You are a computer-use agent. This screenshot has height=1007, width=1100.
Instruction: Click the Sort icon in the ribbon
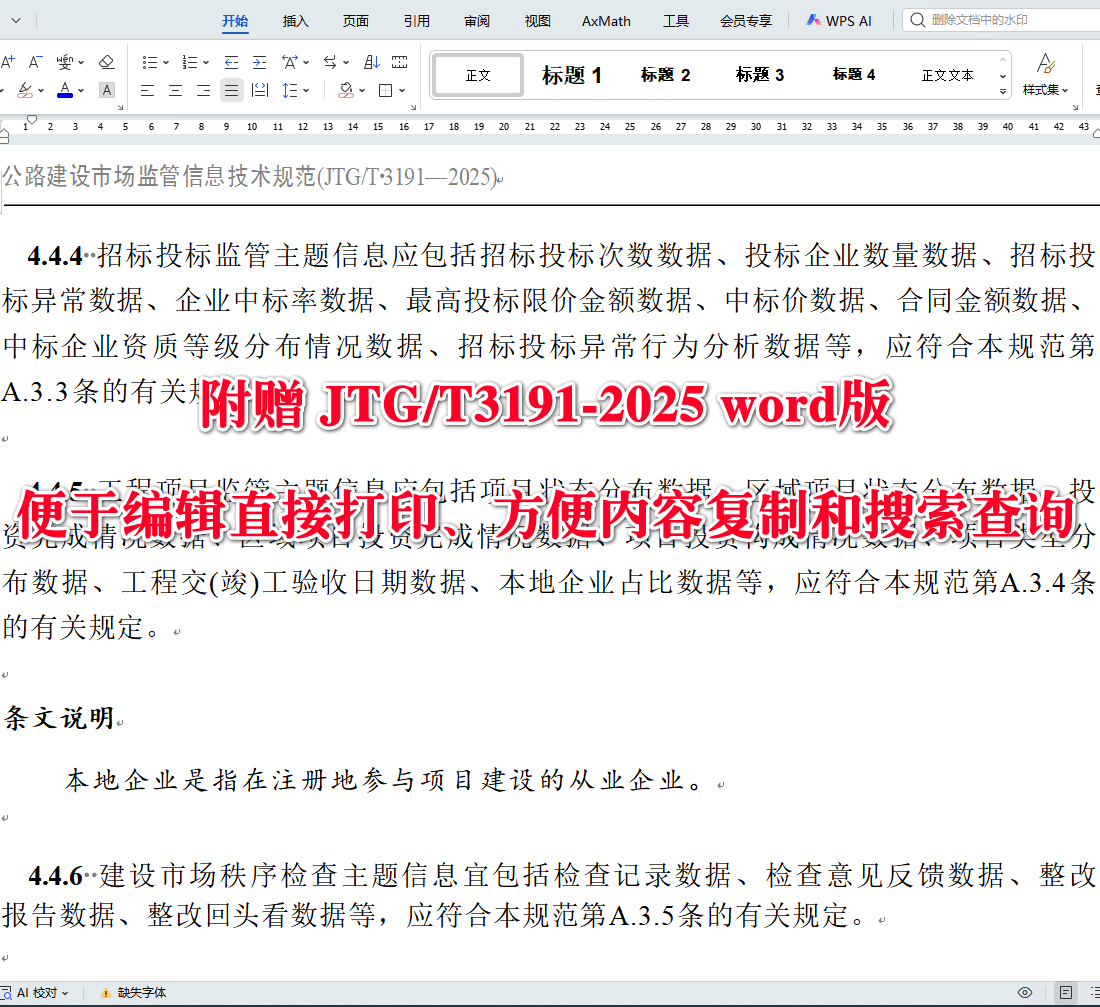(x=370, y=61)
